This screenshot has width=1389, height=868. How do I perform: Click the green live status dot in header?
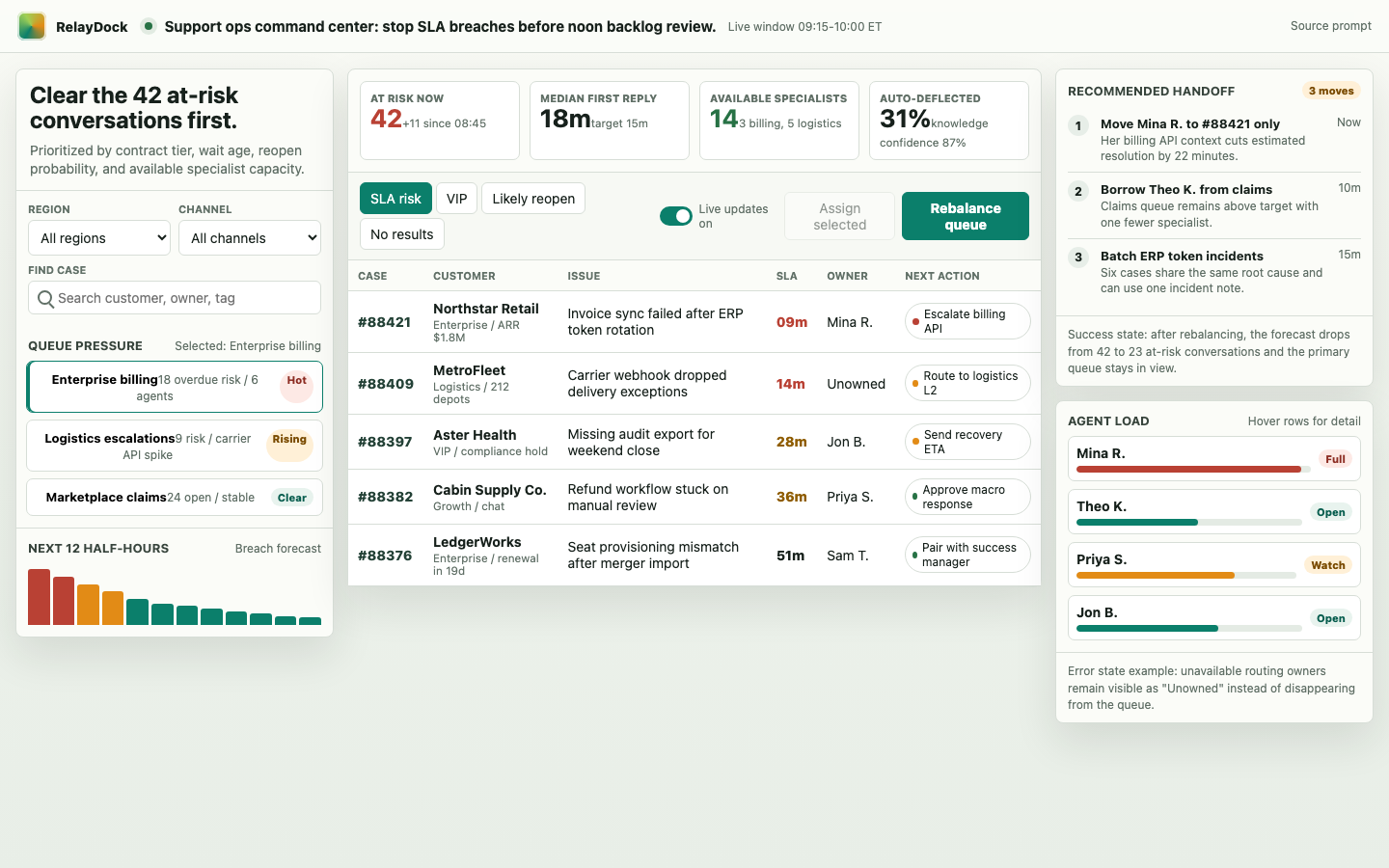pos(149,26)
